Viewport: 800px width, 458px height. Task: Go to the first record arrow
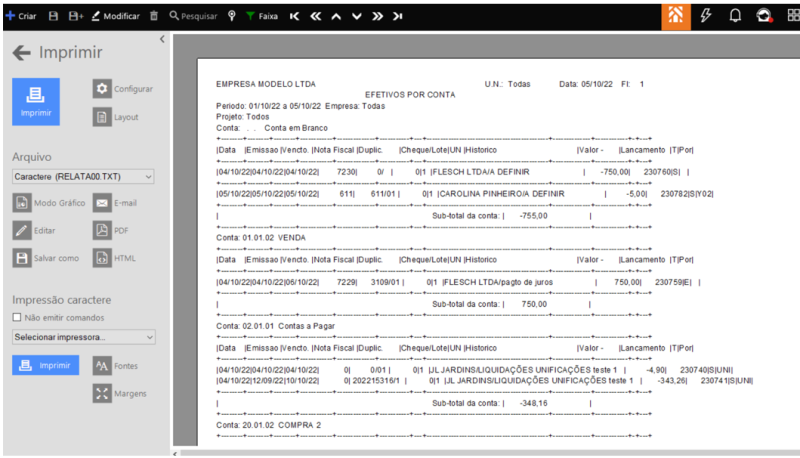294,16
